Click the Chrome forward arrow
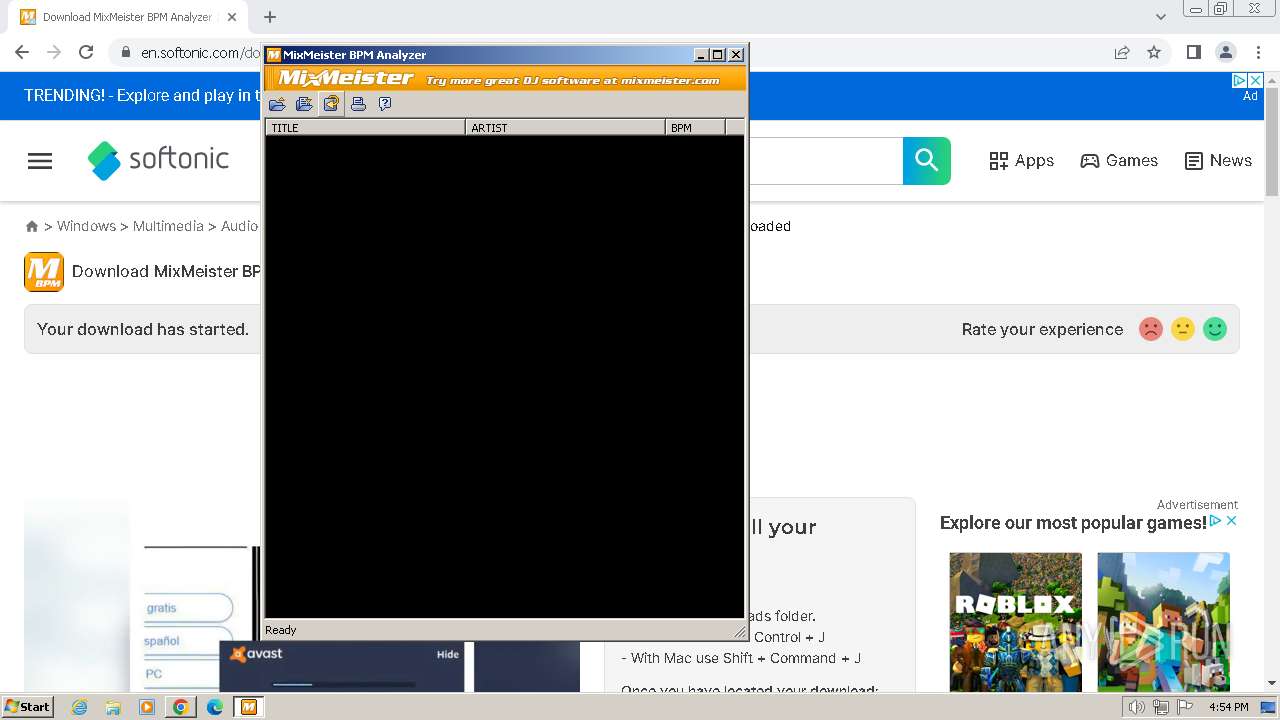Viewport: 1280px width, 720px height. (54, 52)
